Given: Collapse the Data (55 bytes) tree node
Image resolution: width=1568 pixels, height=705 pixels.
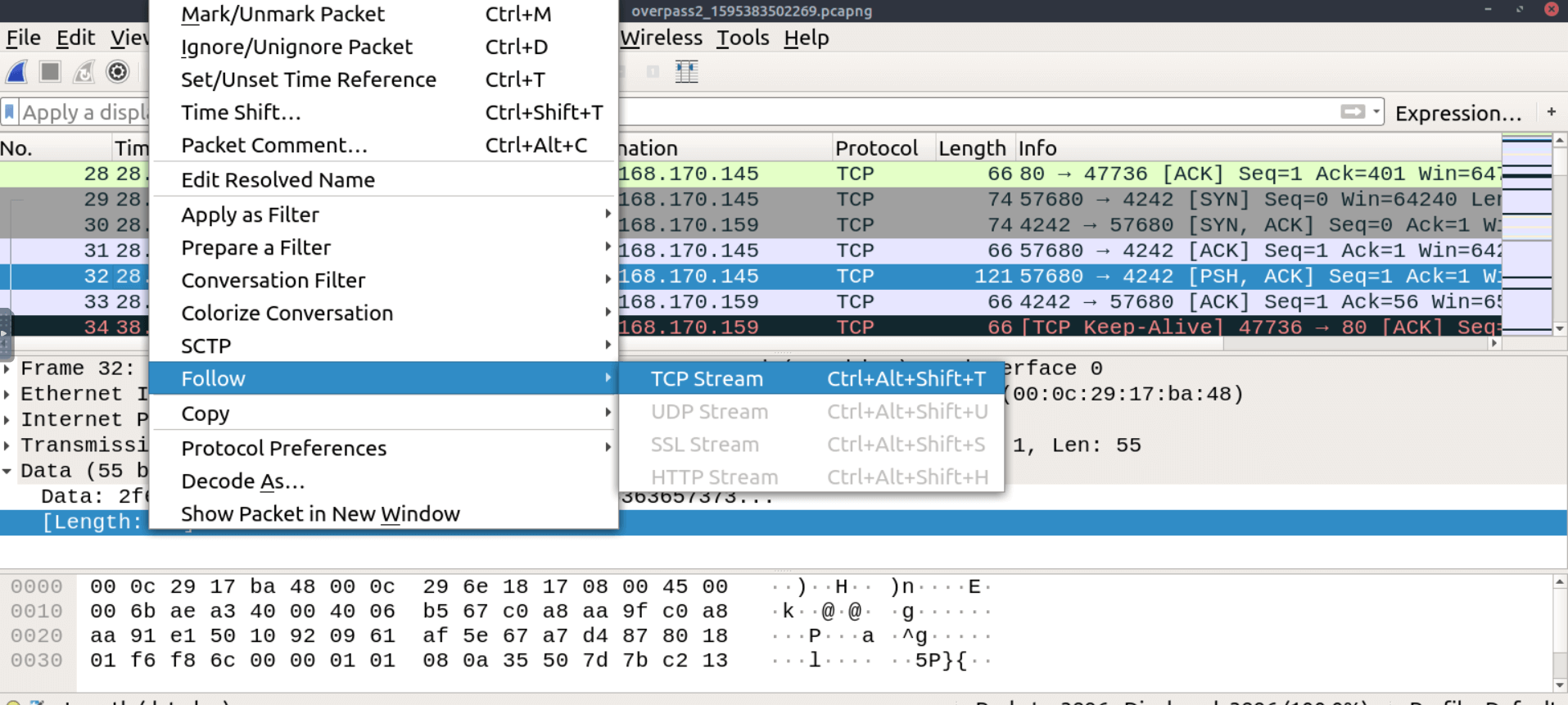Looking at the screenshot, I should pyautogui.click(x=7, y=471).
